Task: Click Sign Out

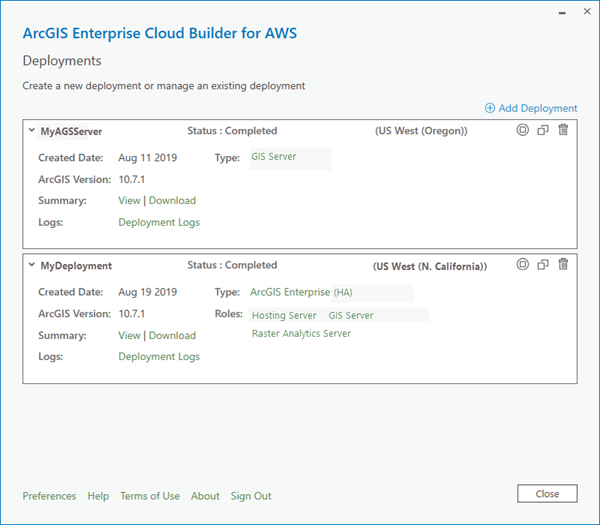Action: 251,496
